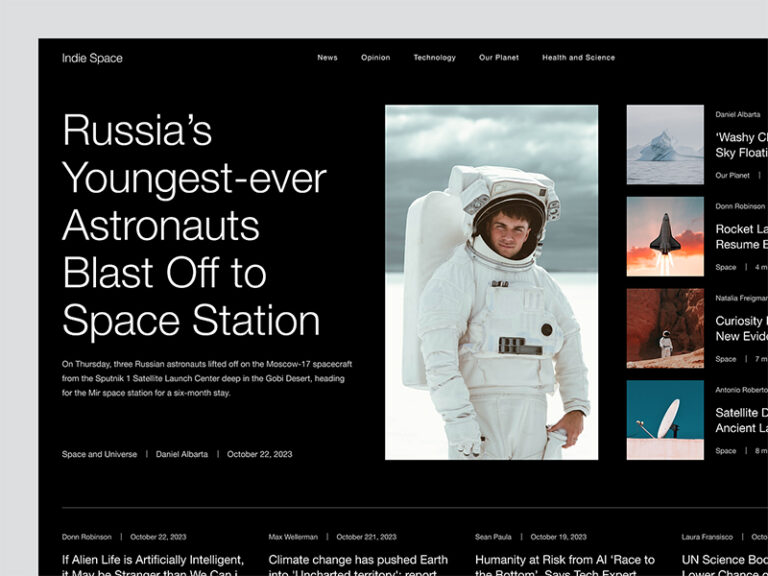The width and height of the screenshot is (768, 576).
Task: Click the Indie Space site logo
Action: point(92,58)
